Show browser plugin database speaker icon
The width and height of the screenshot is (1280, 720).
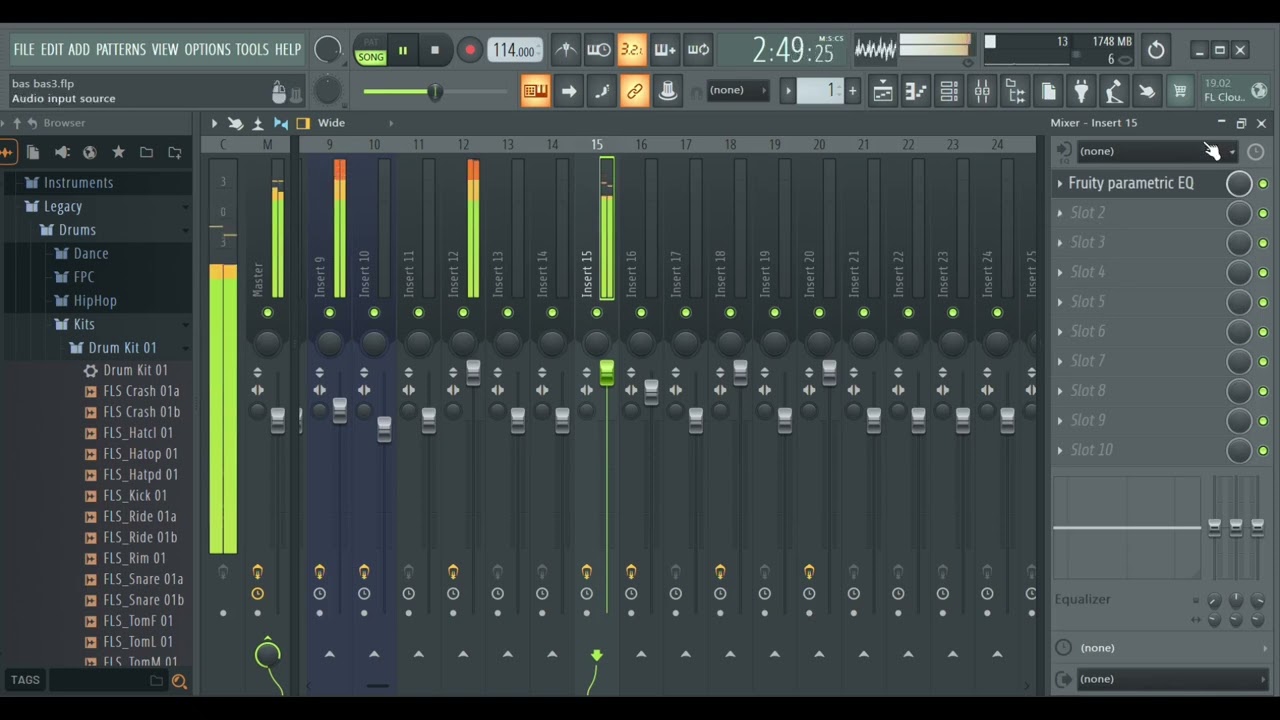62,152
